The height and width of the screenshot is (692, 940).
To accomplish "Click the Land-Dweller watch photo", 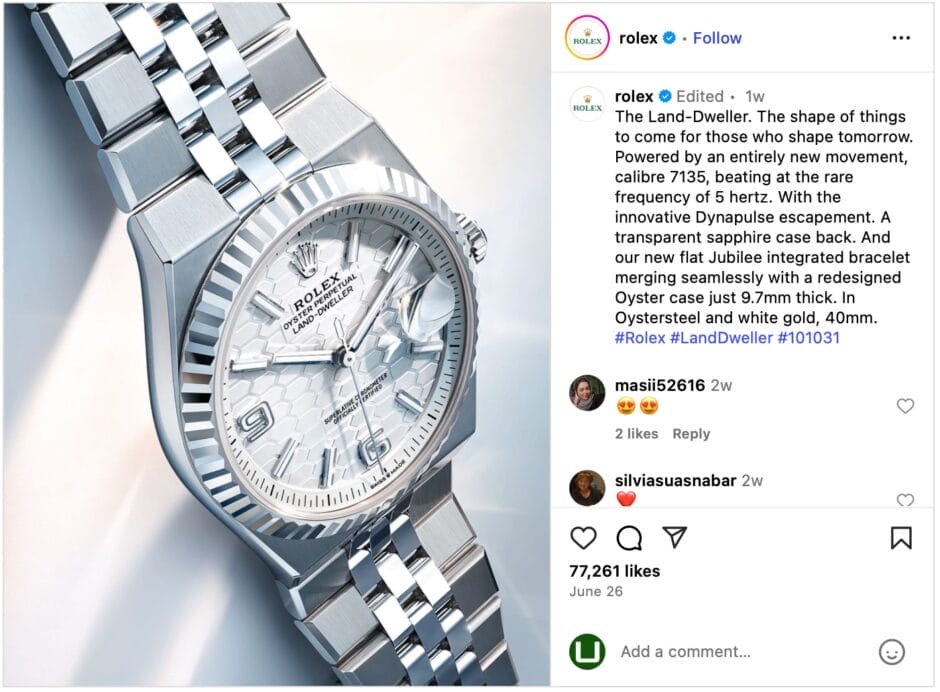I will (x=277, y=345).
